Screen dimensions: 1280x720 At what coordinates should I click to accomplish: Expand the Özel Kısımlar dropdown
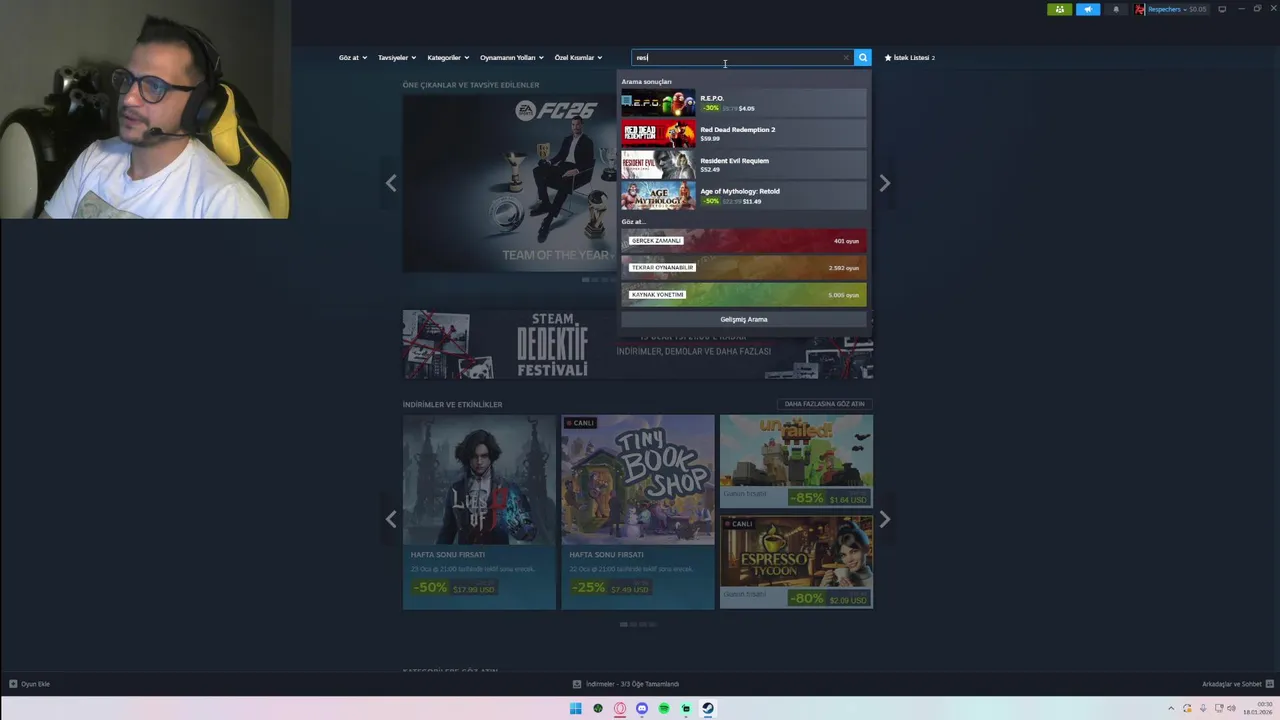[579, 58]
